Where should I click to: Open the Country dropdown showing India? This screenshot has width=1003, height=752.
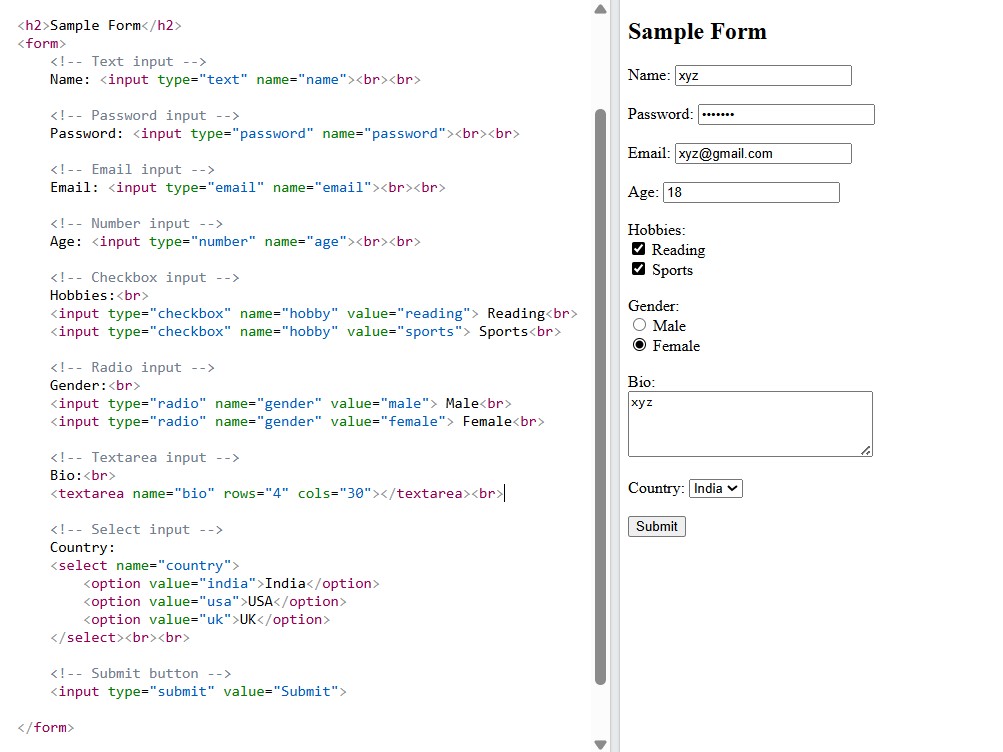[716, 489]
